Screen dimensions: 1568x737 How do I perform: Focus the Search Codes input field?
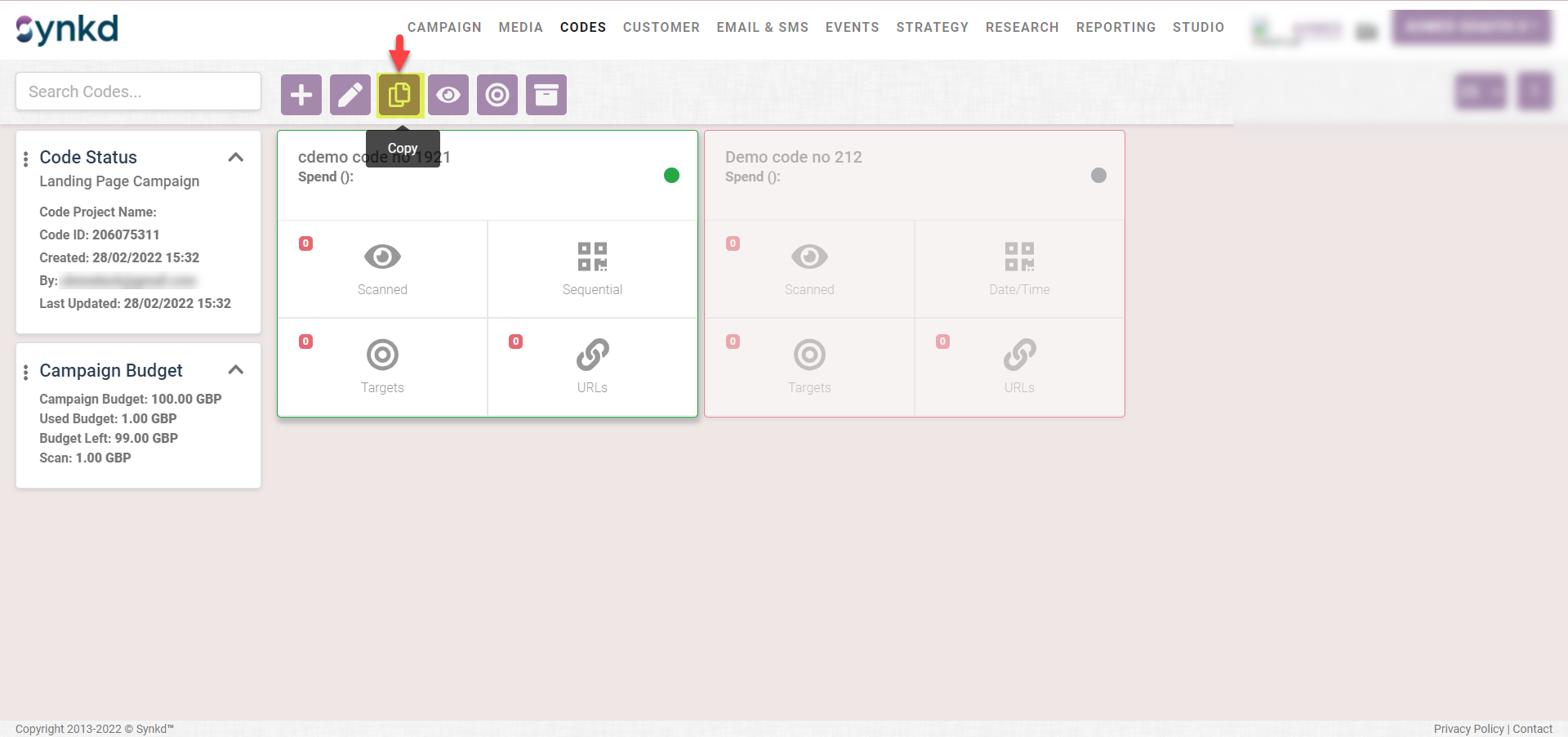click(x=138, y=92)
